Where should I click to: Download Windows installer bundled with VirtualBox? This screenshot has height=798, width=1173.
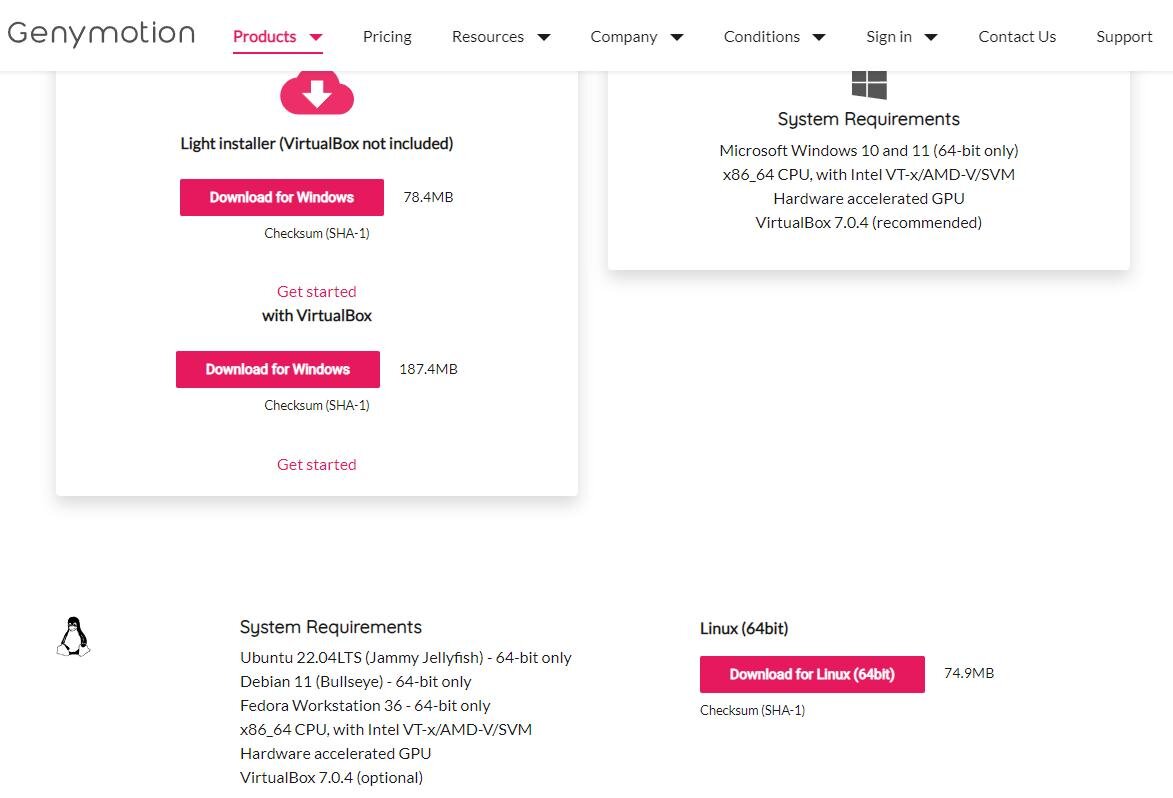point(278,369)
